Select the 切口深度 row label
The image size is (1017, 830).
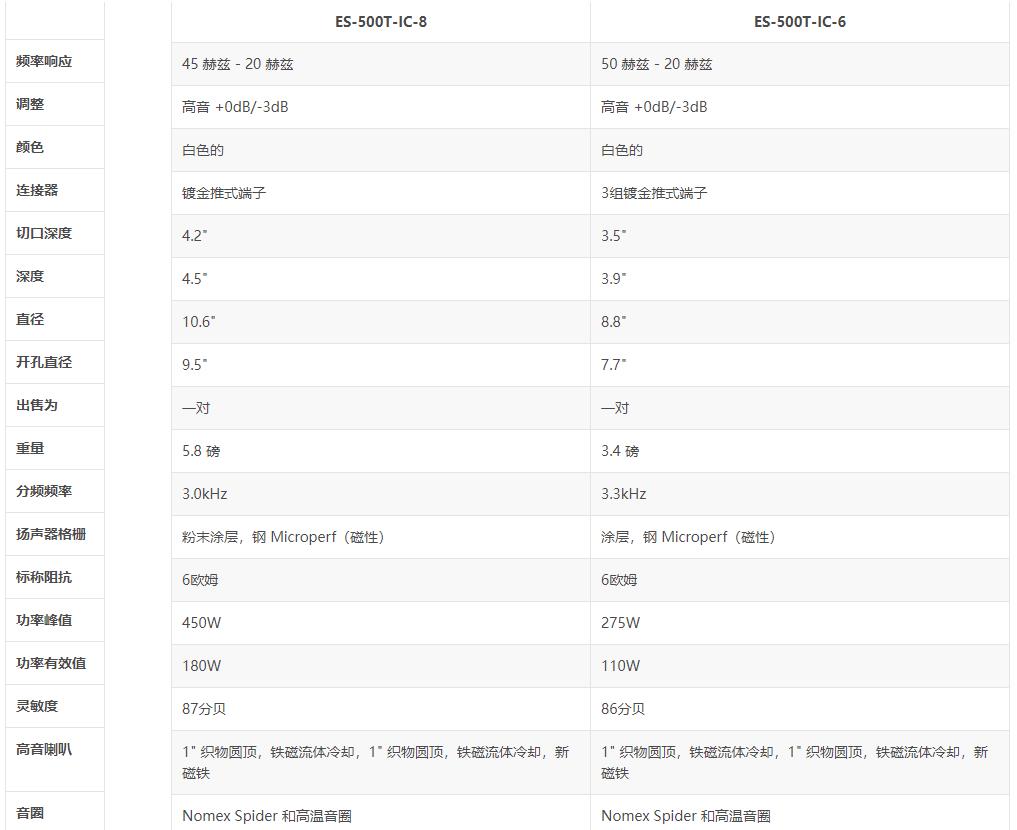[x=44, y=233]
